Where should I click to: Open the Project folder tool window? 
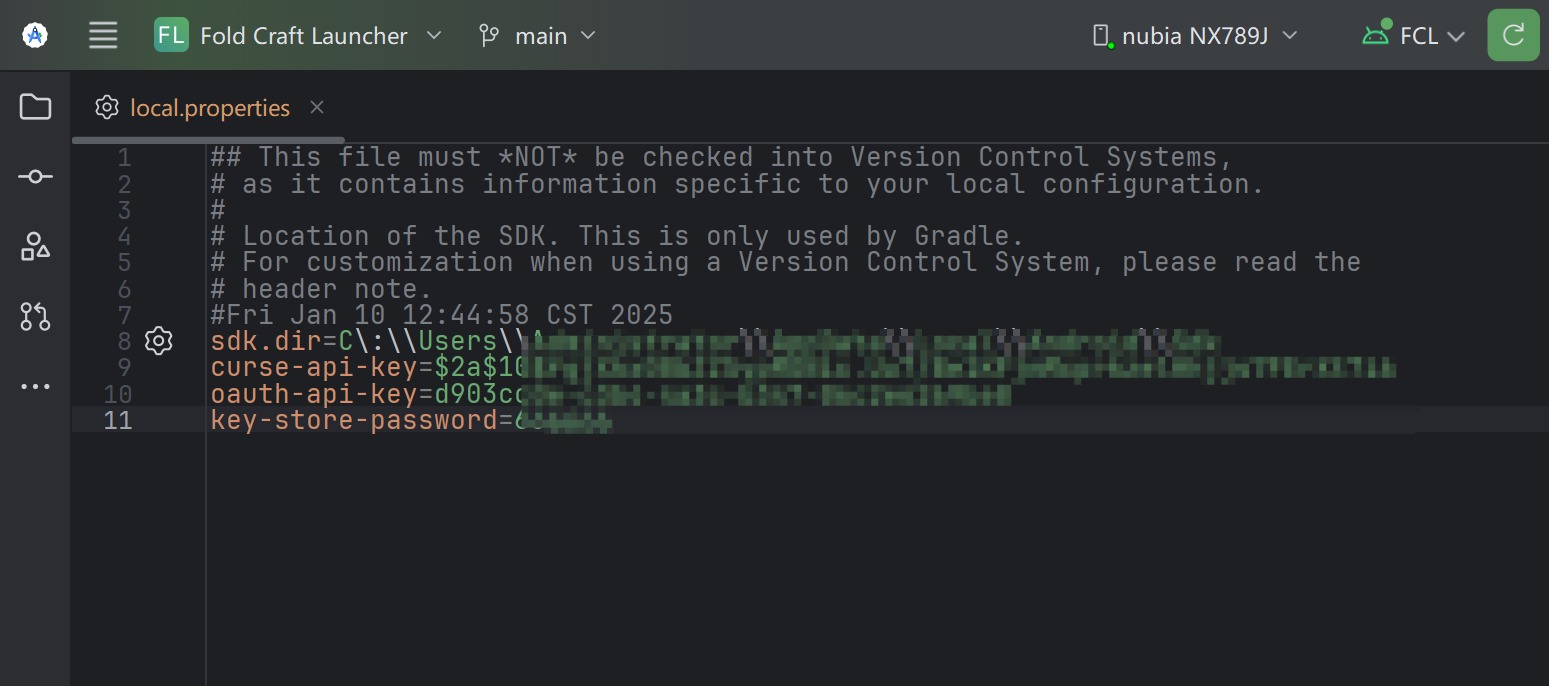(35, 106)
